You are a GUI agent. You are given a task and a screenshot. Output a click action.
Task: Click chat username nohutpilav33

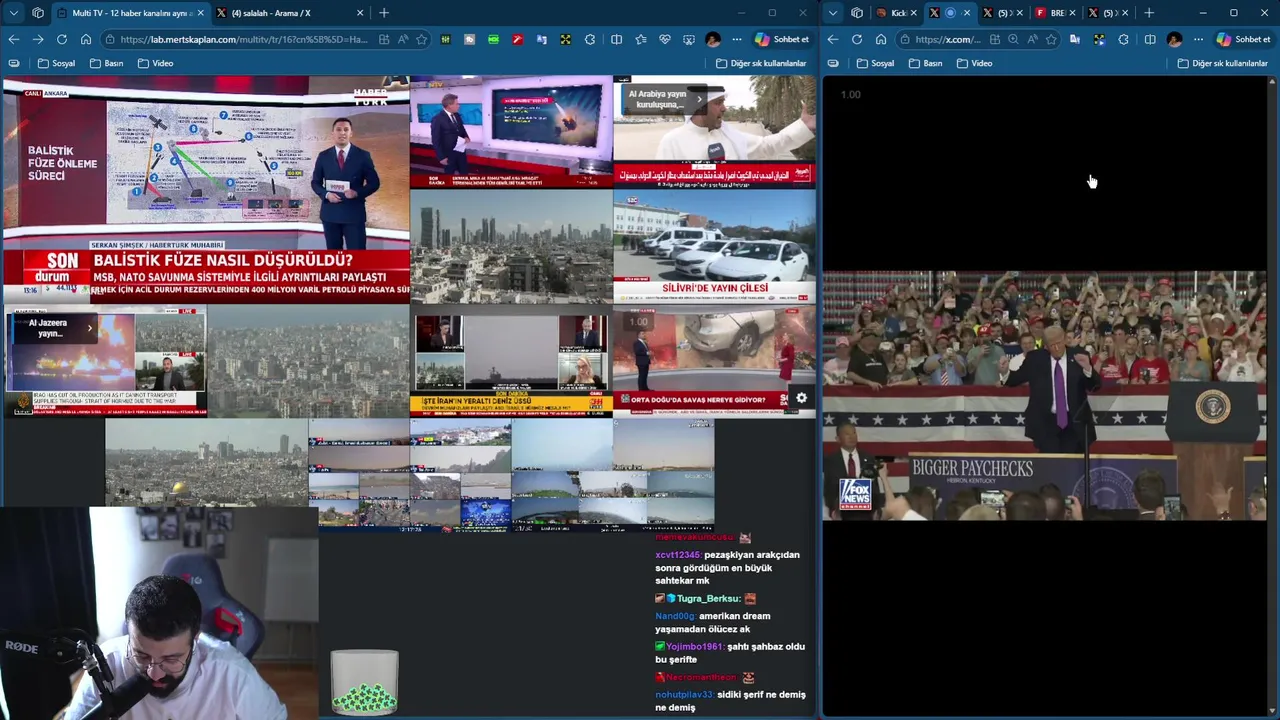pos(684,694)
